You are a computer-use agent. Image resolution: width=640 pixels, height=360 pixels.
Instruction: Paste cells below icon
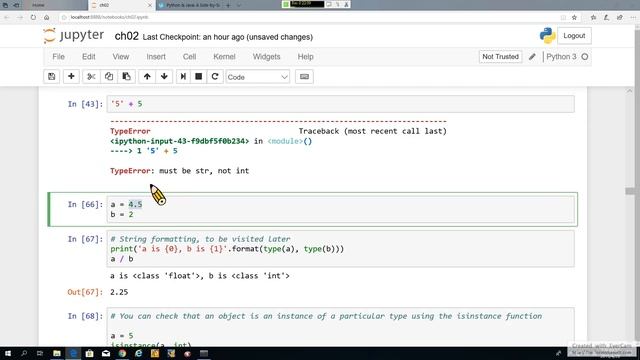tap(127, 77)
